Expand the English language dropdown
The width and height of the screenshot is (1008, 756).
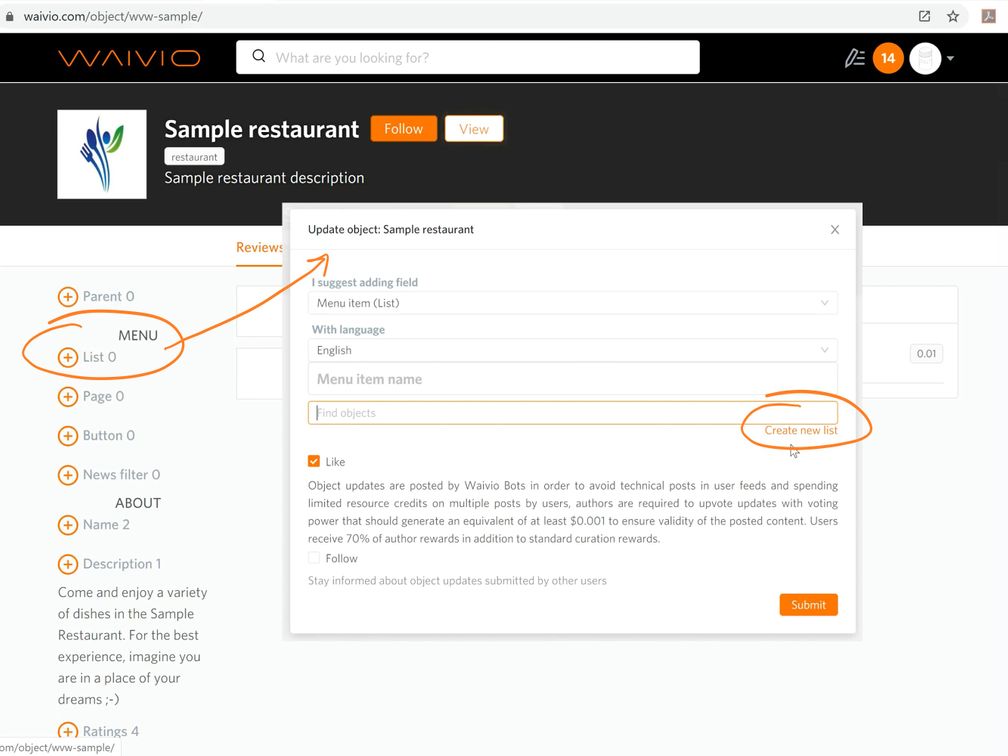coord(572,350)
